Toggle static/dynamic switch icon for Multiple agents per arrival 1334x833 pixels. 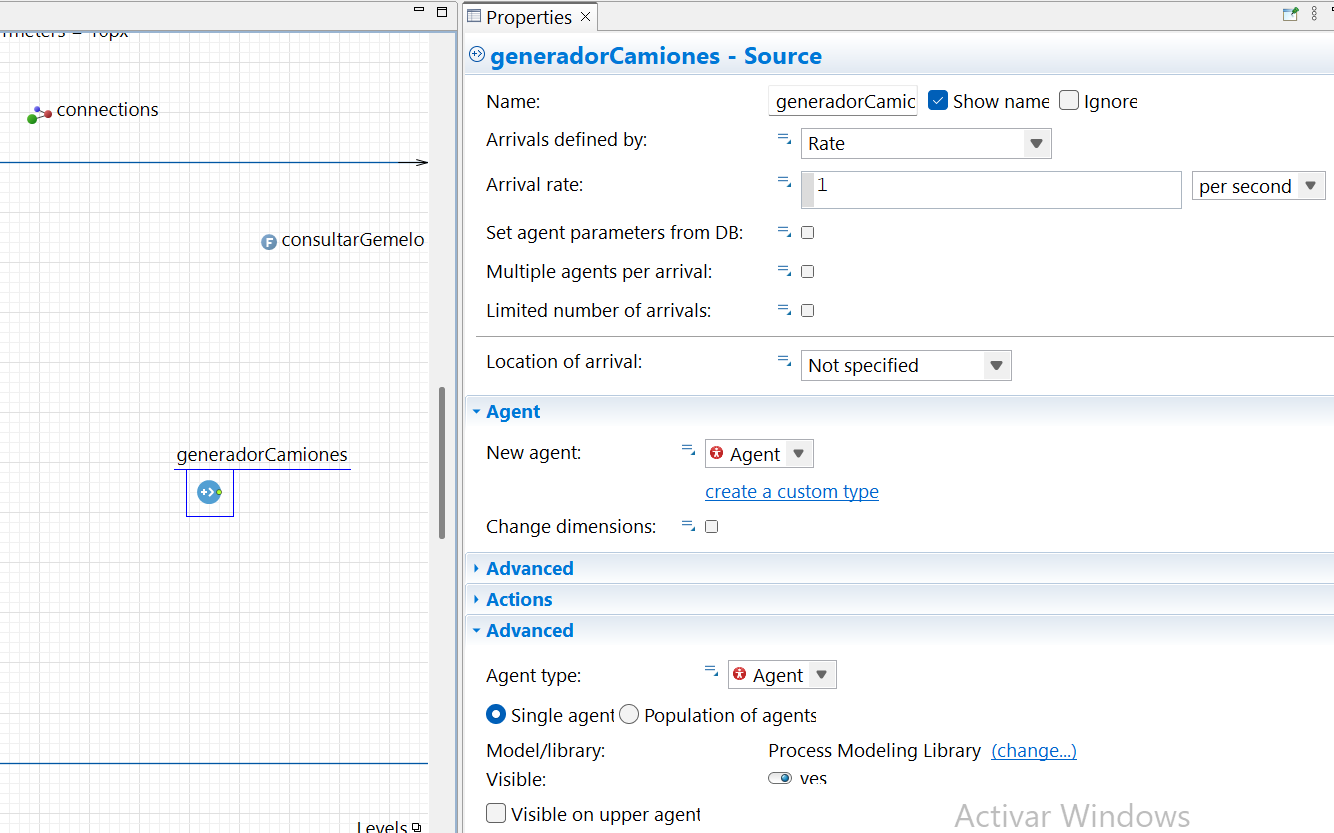coord(785,271)
